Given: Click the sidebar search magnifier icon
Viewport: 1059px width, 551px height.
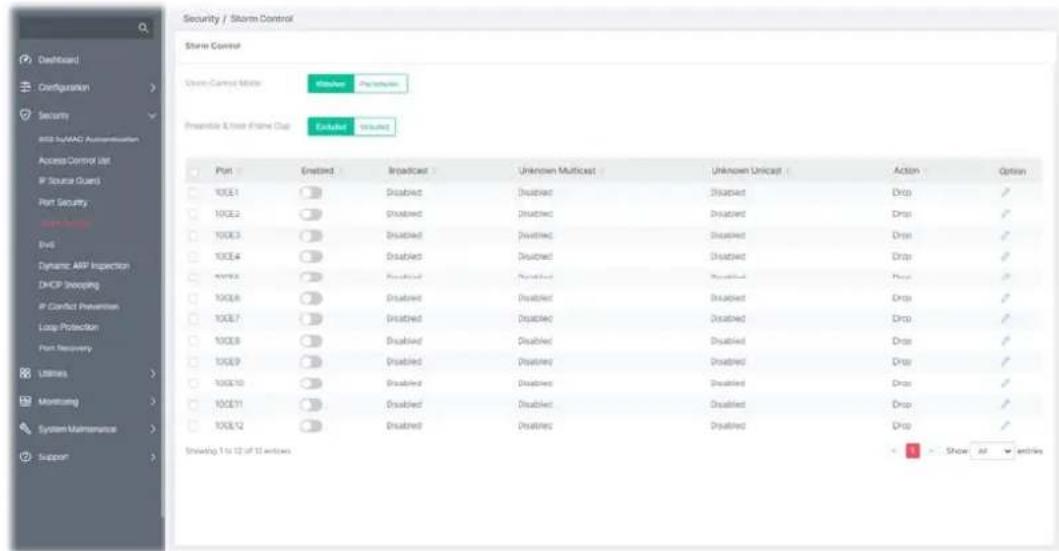Looking at the screenshot, I should [143, 28].
